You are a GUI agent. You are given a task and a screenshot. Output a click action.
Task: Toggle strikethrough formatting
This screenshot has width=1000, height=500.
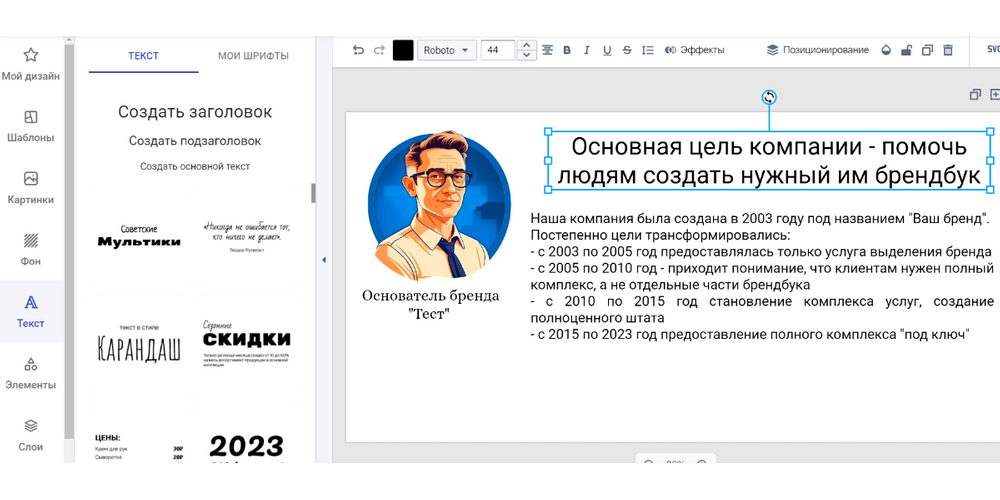[x=627, y=50]
